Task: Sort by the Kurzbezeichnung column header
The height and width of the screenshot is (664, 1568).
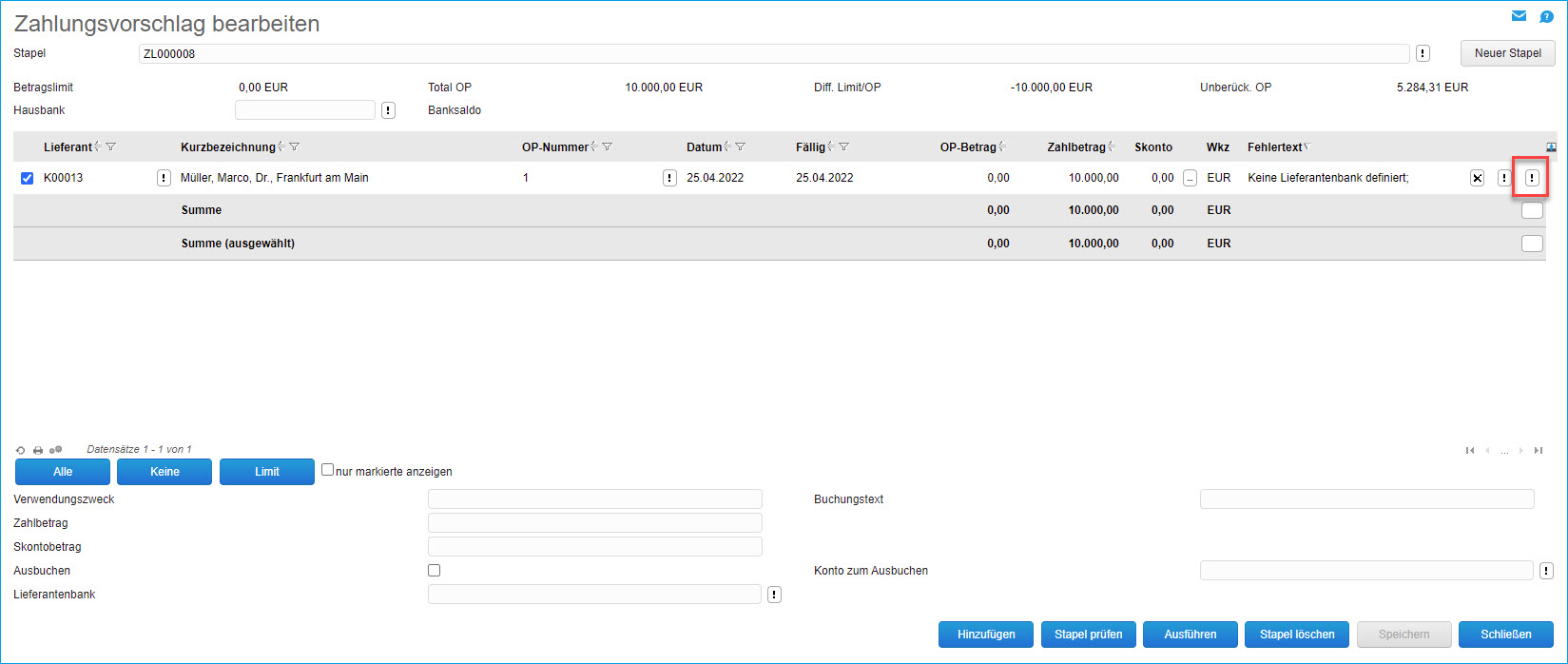Action: pyautogui.click(x=227, y=147)
